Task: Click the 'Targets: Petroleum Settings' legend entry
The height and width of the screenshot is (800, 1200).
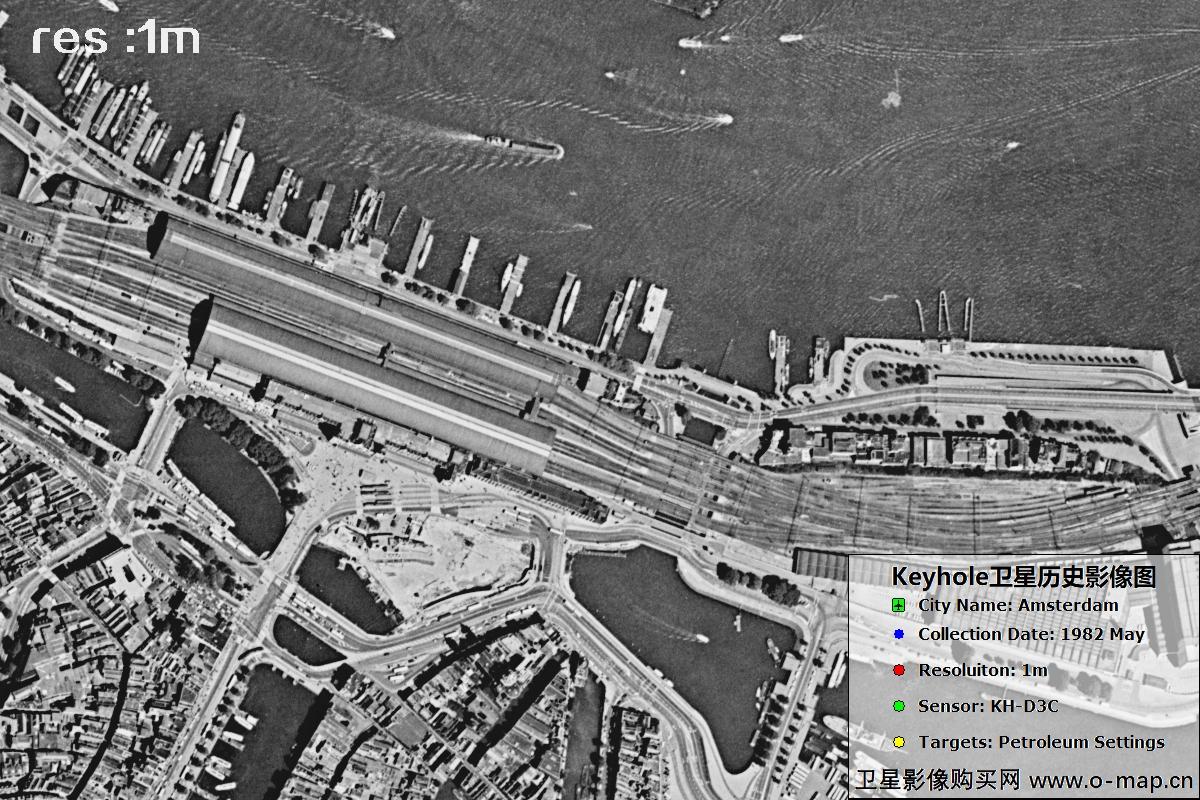Action: point(1041,742)
